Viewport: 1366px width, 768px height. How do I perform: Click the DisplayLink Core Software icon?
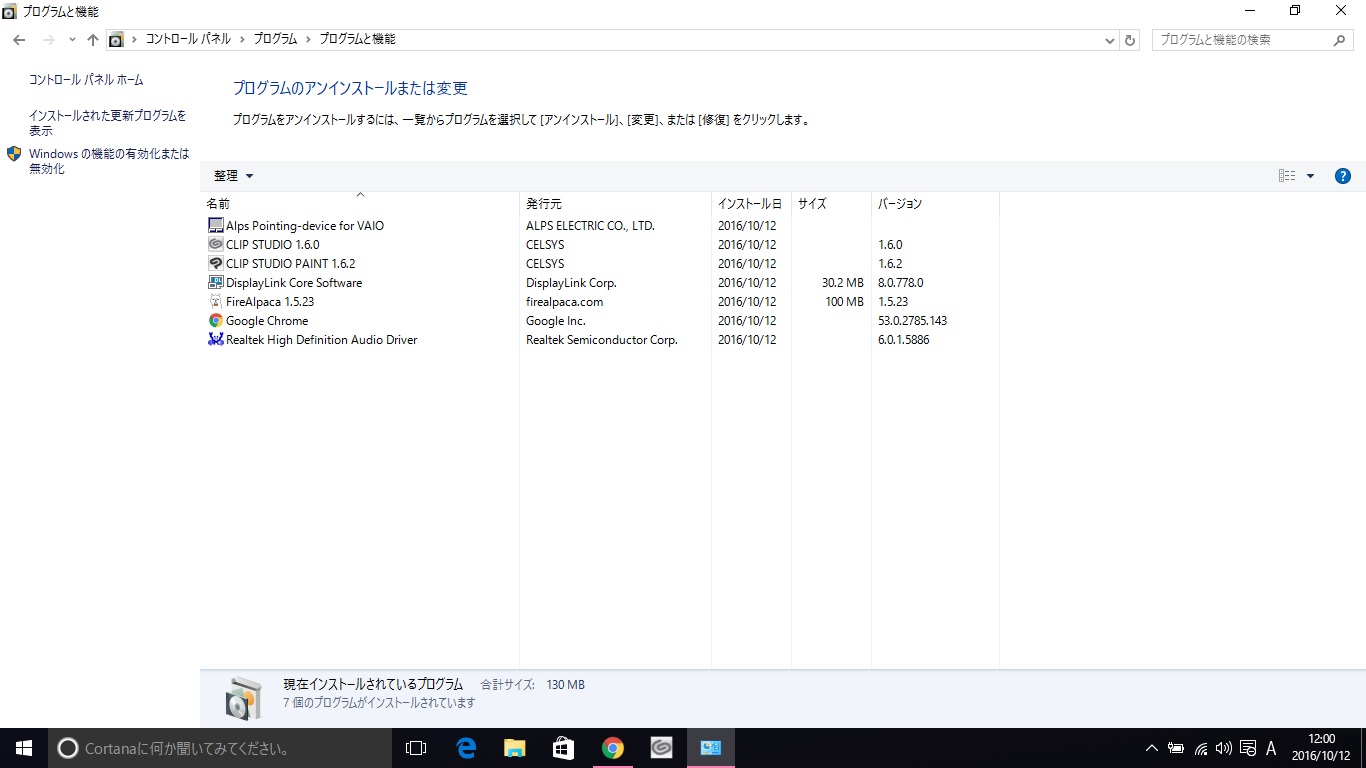tap(216, 283)
